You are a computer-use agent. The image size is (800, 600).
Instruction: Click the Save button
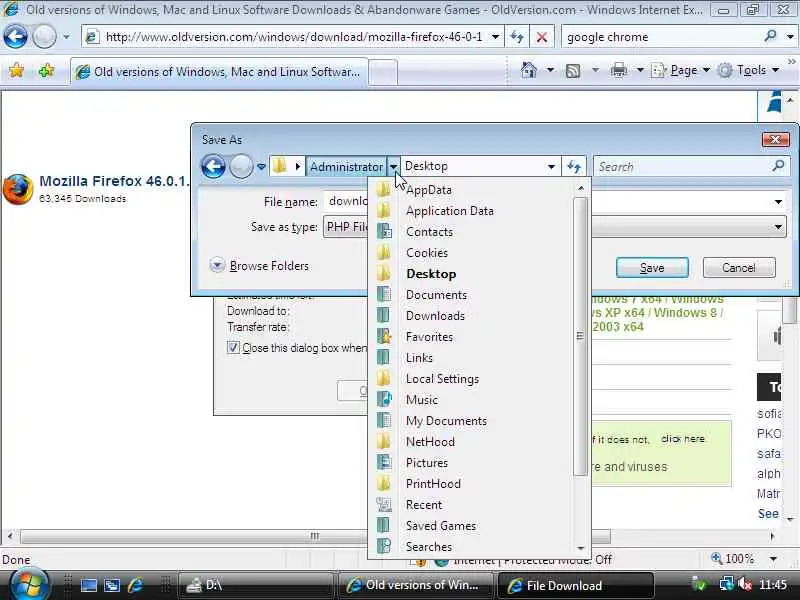click(652, 268)
